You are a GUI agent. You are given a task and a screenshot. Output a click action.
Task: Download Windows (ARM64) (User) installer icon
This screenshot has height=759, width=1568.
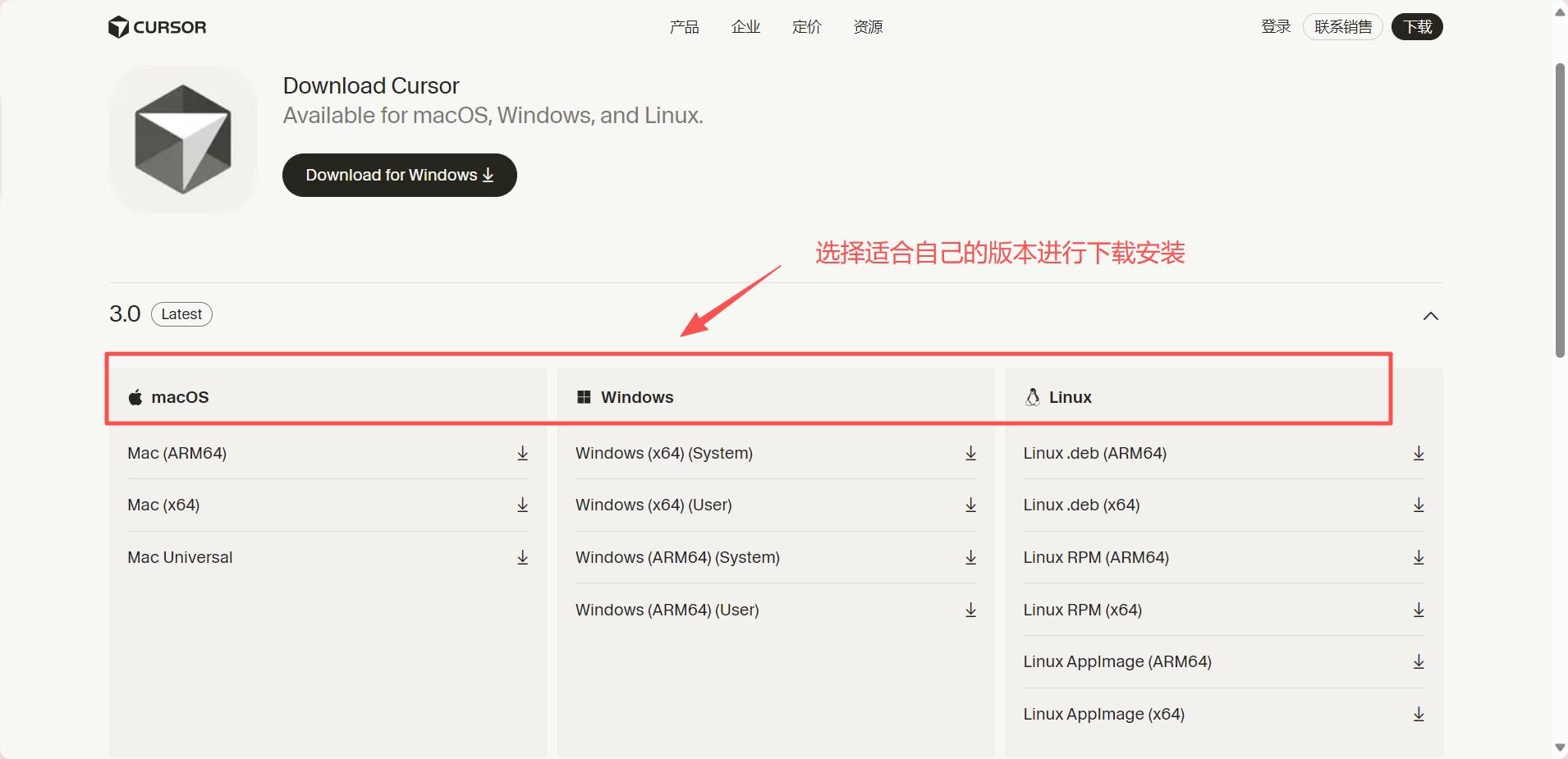971,610
